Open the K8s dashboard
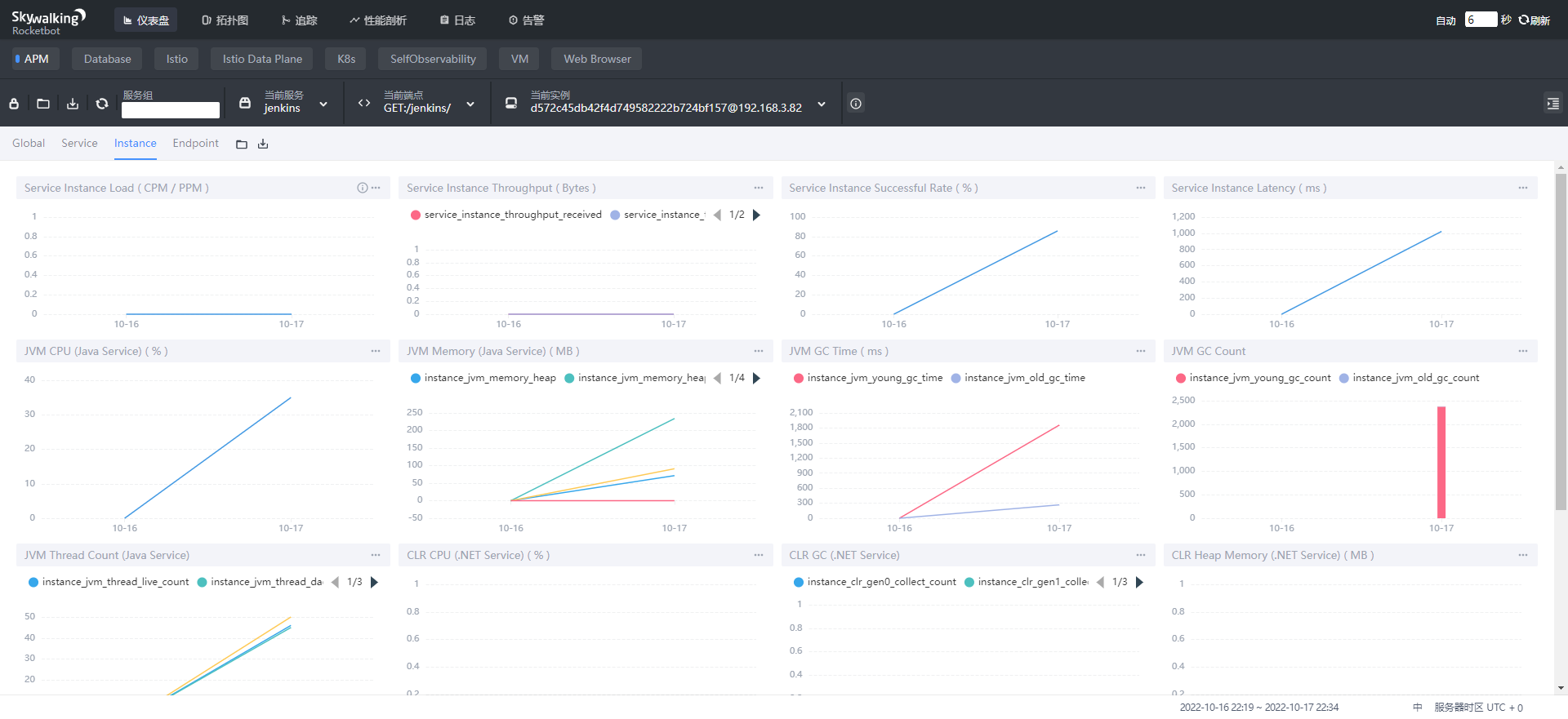Image resolution: width=1568 pixels, height=719 pixels. [x=346, y=59]
